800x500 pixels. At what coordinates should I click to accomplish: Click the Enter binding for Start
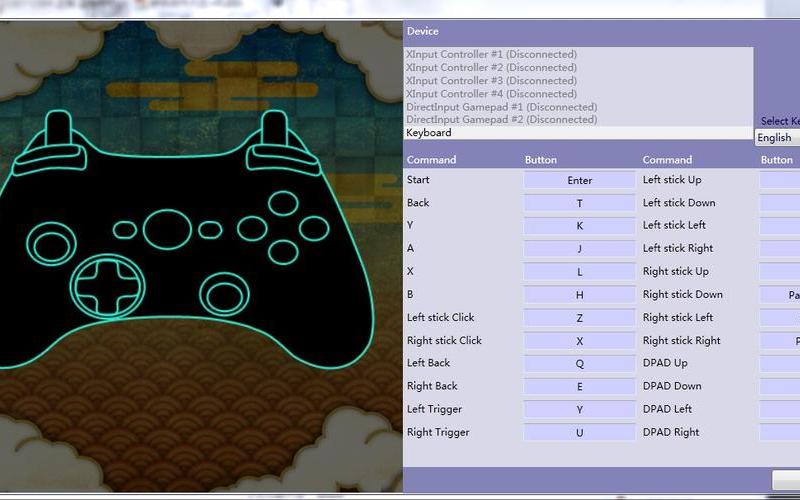pyautogui.click(x=579, y=181)
